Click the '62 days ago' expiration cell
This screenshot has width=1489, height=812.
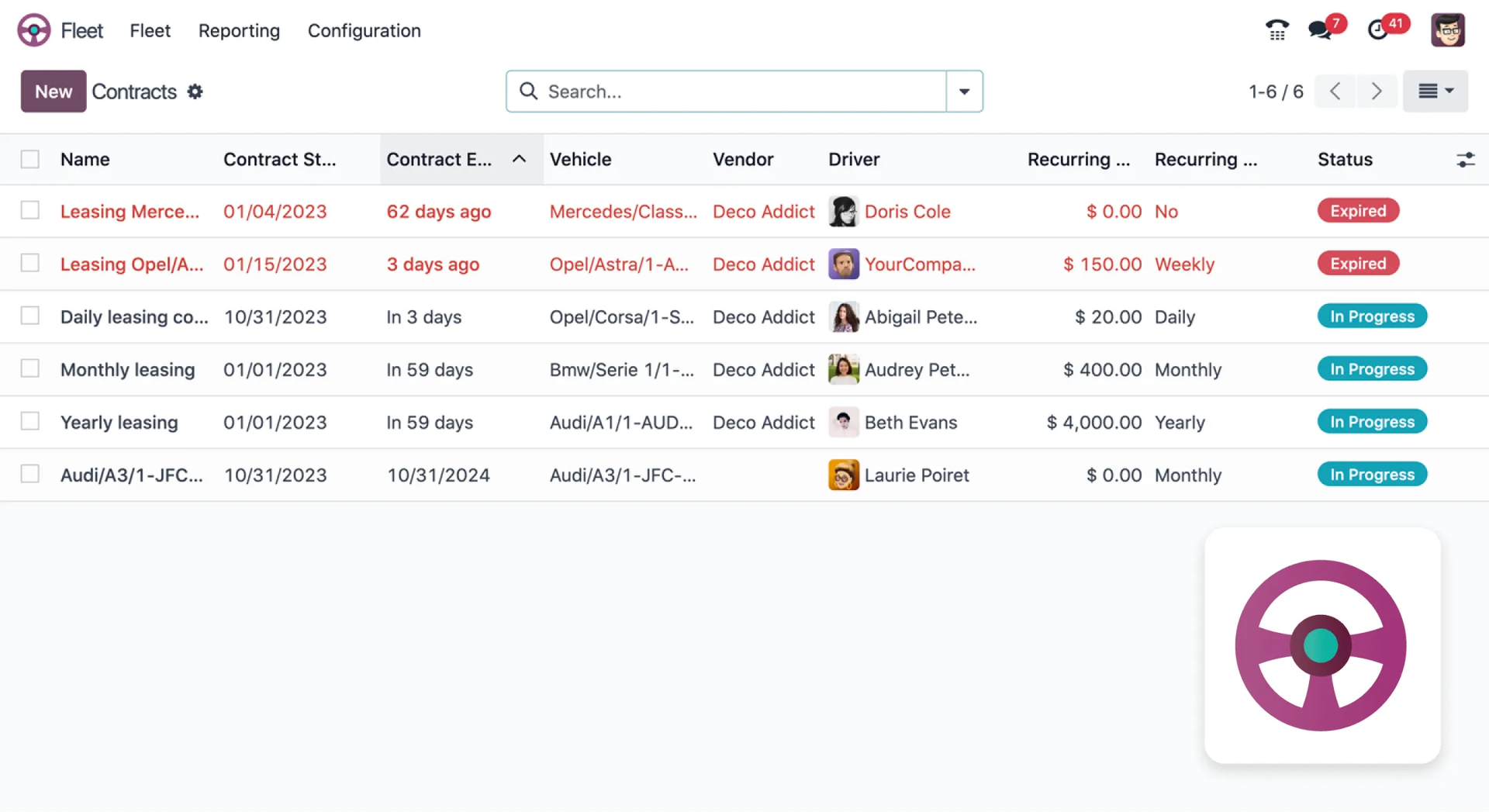(x=439, y=212)
